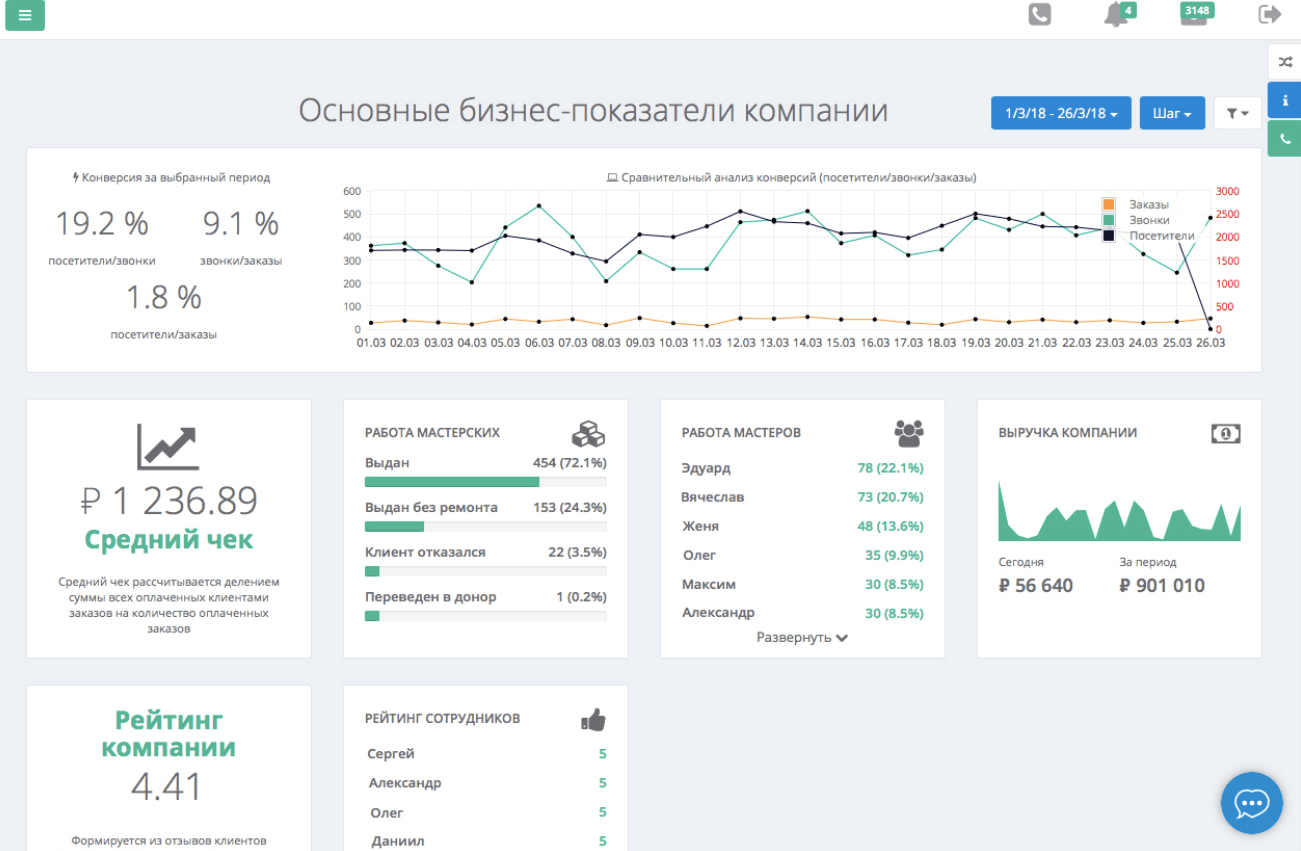Expand the masters list via Развернуть
The height and width of the screenshot is (851, 1301).
[800, 637]
